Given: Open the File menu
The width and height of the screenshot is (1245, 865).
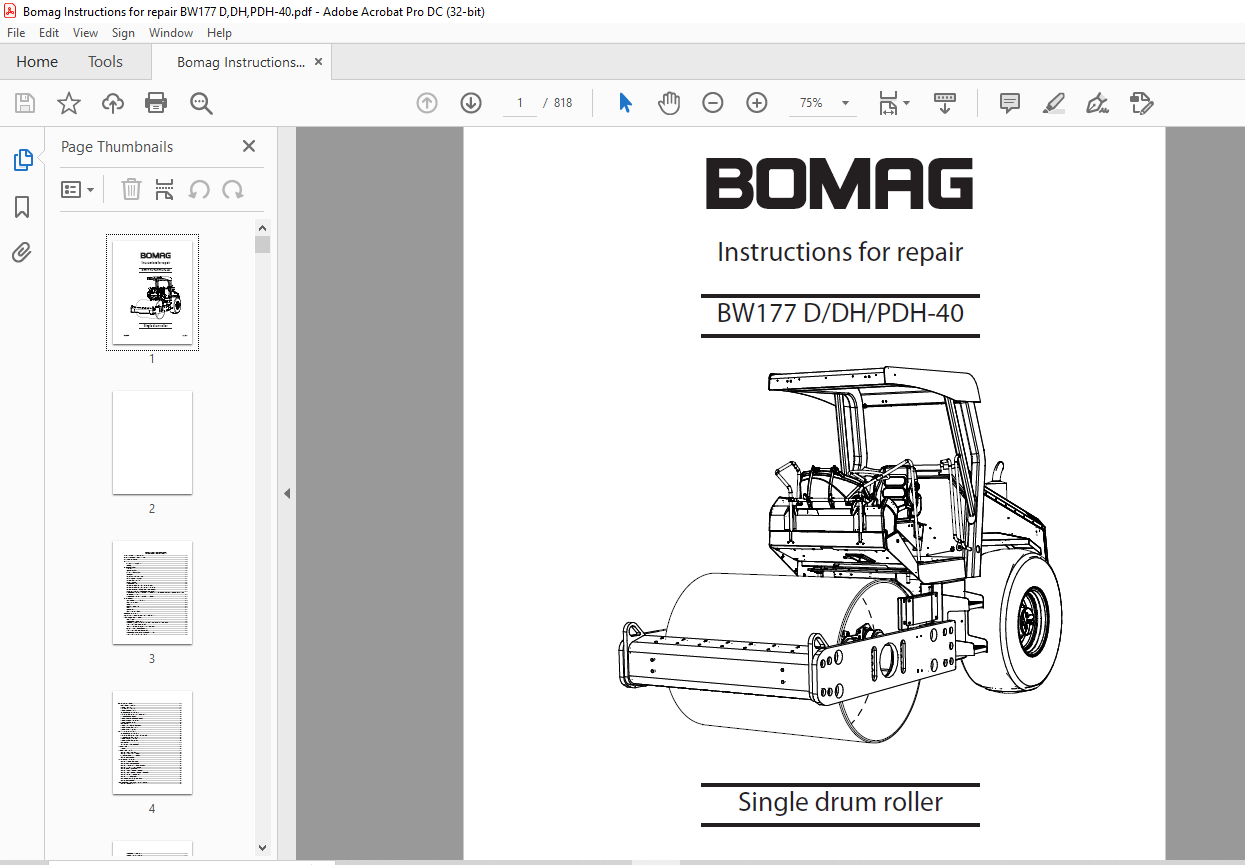Looking at the screenshot, I should 16,33.
